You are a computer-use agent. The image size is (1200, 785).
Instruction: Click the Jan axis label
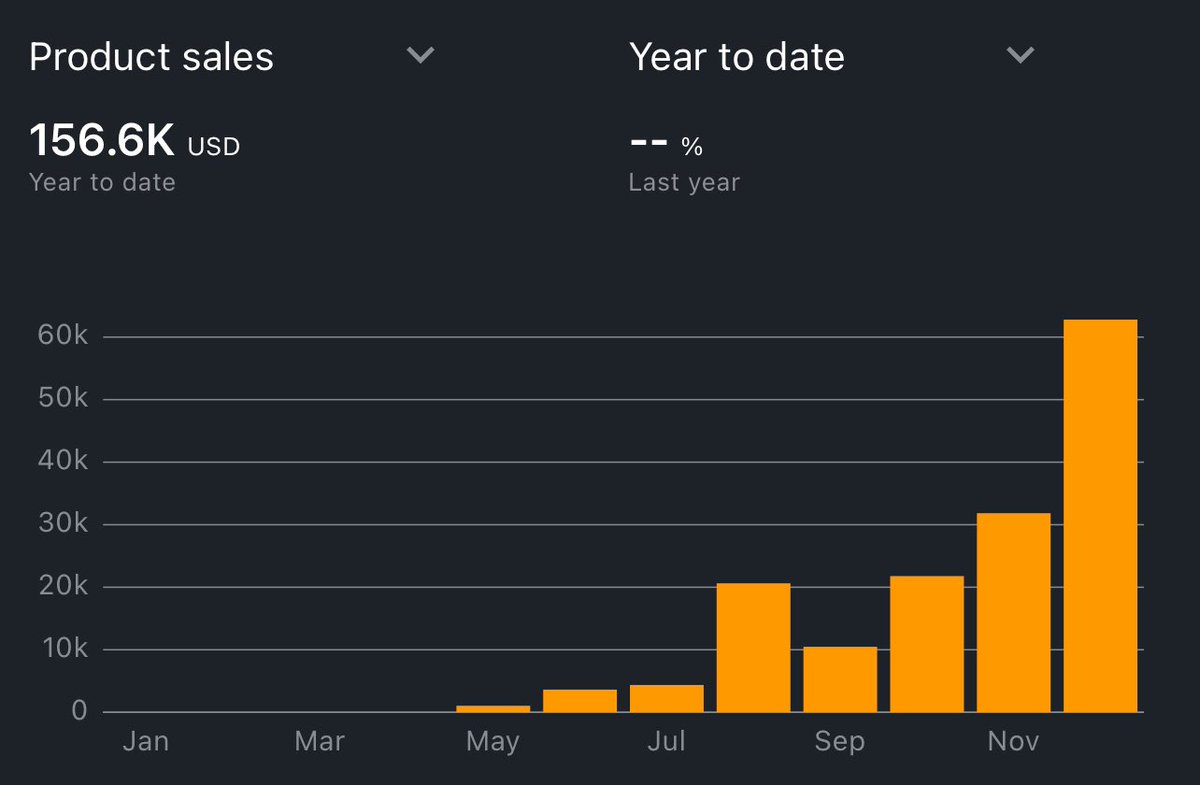[x=146, y=741]
